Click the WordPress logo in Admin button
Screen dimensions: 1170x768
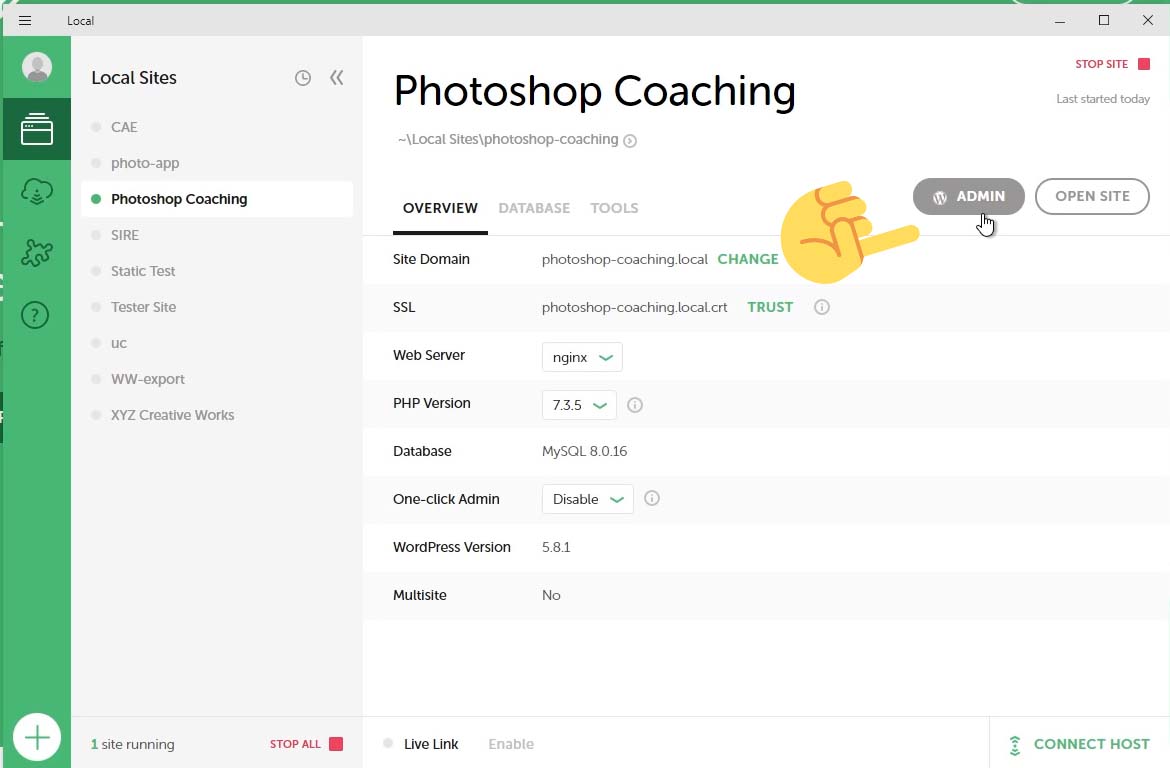(x=940, y=197)
